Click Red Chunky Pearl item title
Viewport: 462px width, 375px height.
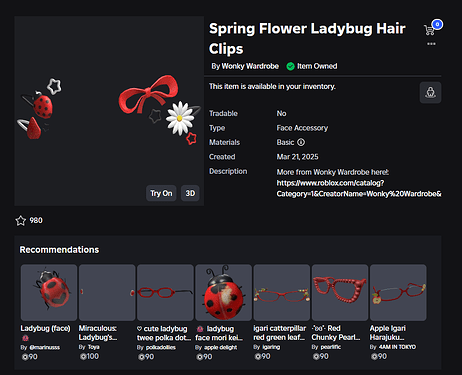click(336, 333)
